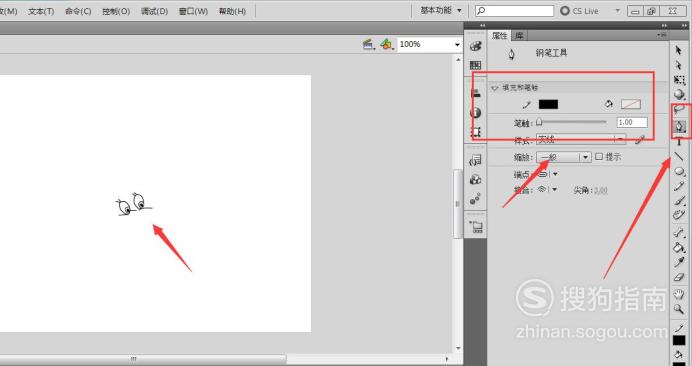This screenshot has width=692, height=366.
Task: Click the scroll-up arrow of the stage
Action: click(458, 59)
